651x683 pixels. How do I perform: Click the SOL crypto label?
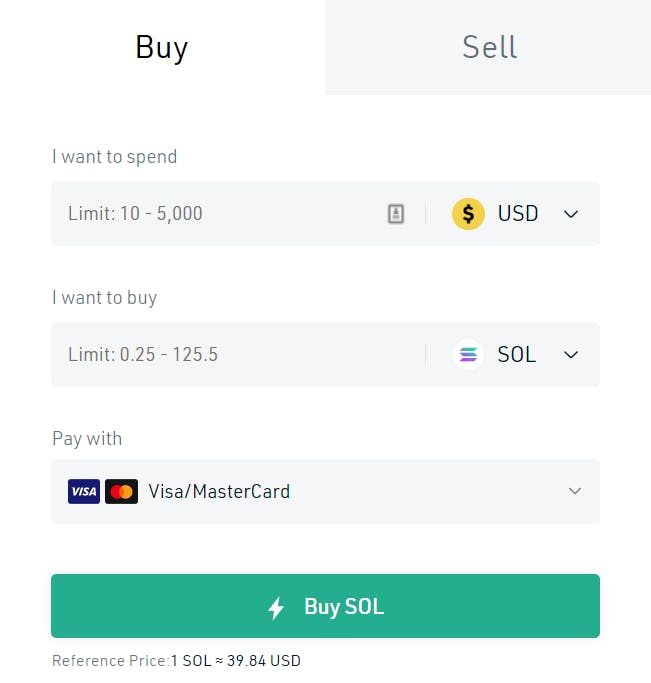[x=517, y=354]
